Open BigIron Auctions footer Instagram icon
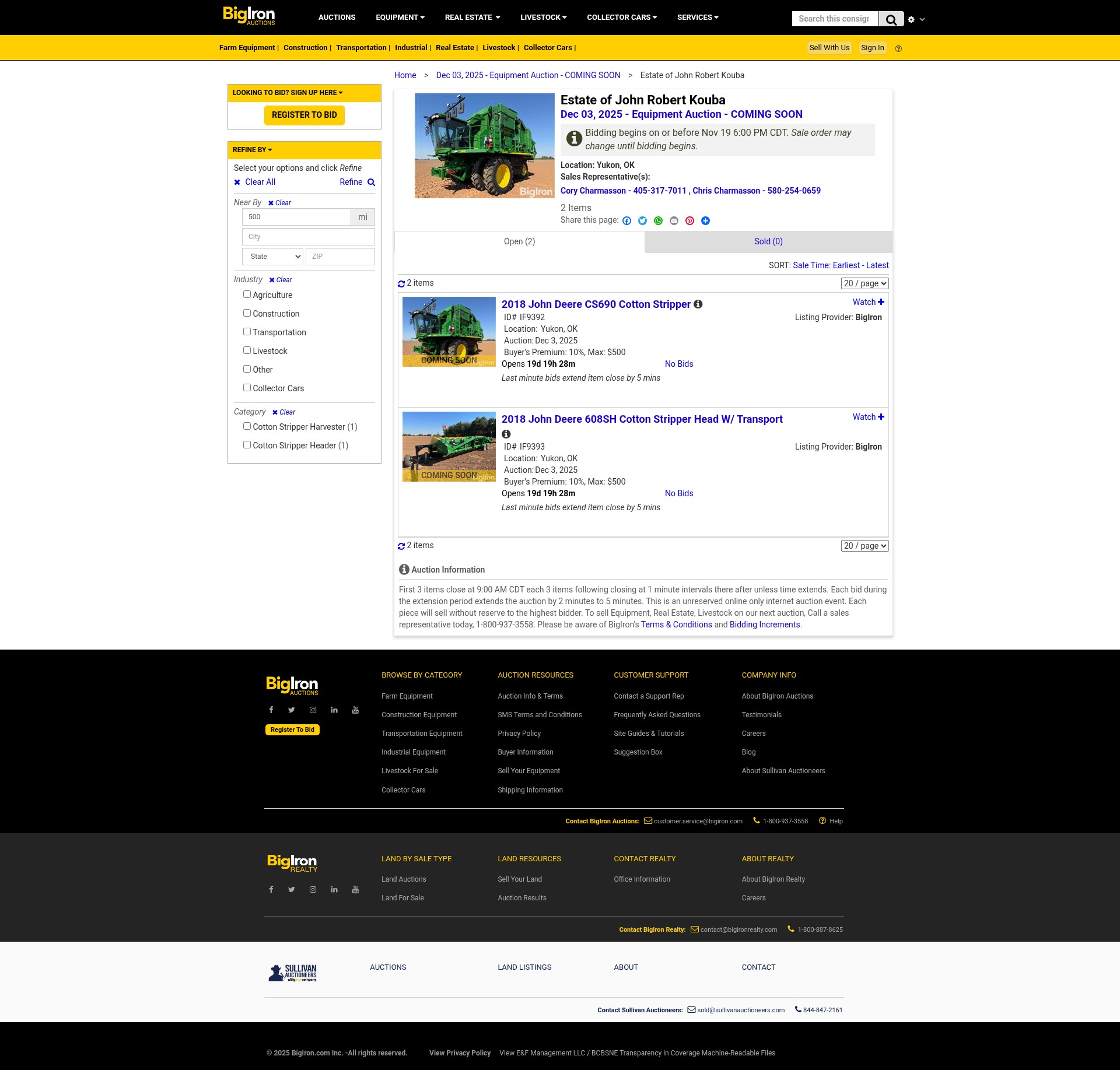The width and height of the screenshot is (1120, 1070). pyautogui.click(x=313, y=710)
